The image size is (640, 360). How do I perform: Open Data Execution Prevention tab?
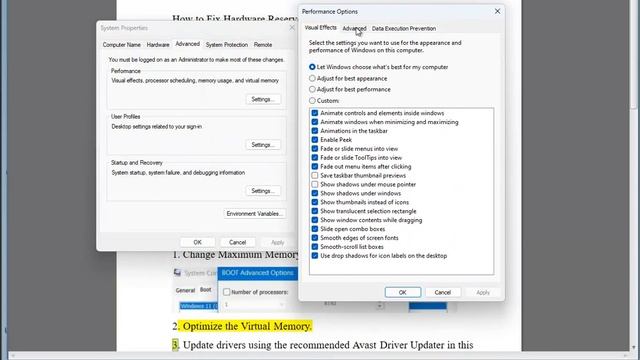(x=404, y=29)
